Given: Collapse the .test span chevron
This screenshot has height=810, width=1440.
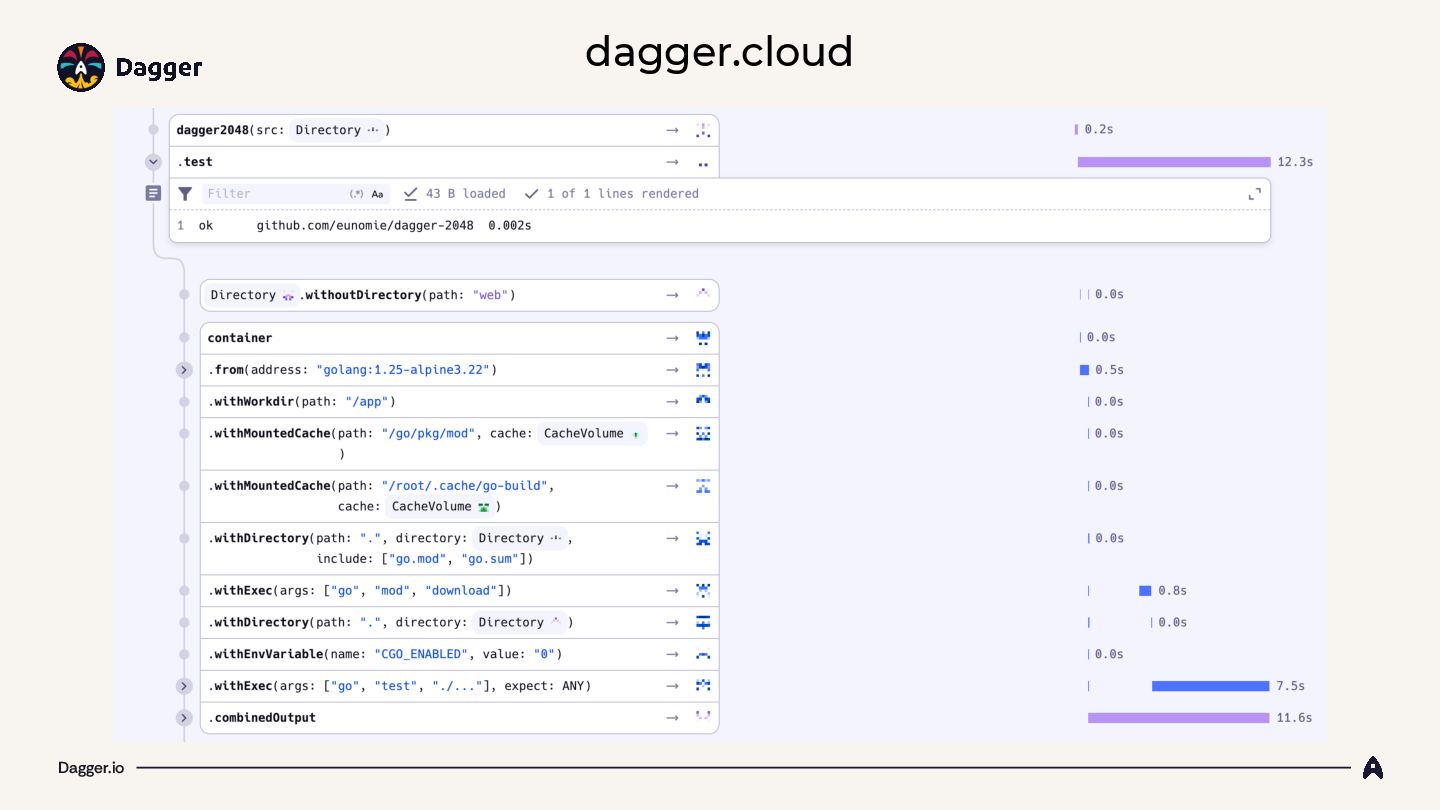Looking at the screenshot, I should pyautogui.click(x=153, y=161).
